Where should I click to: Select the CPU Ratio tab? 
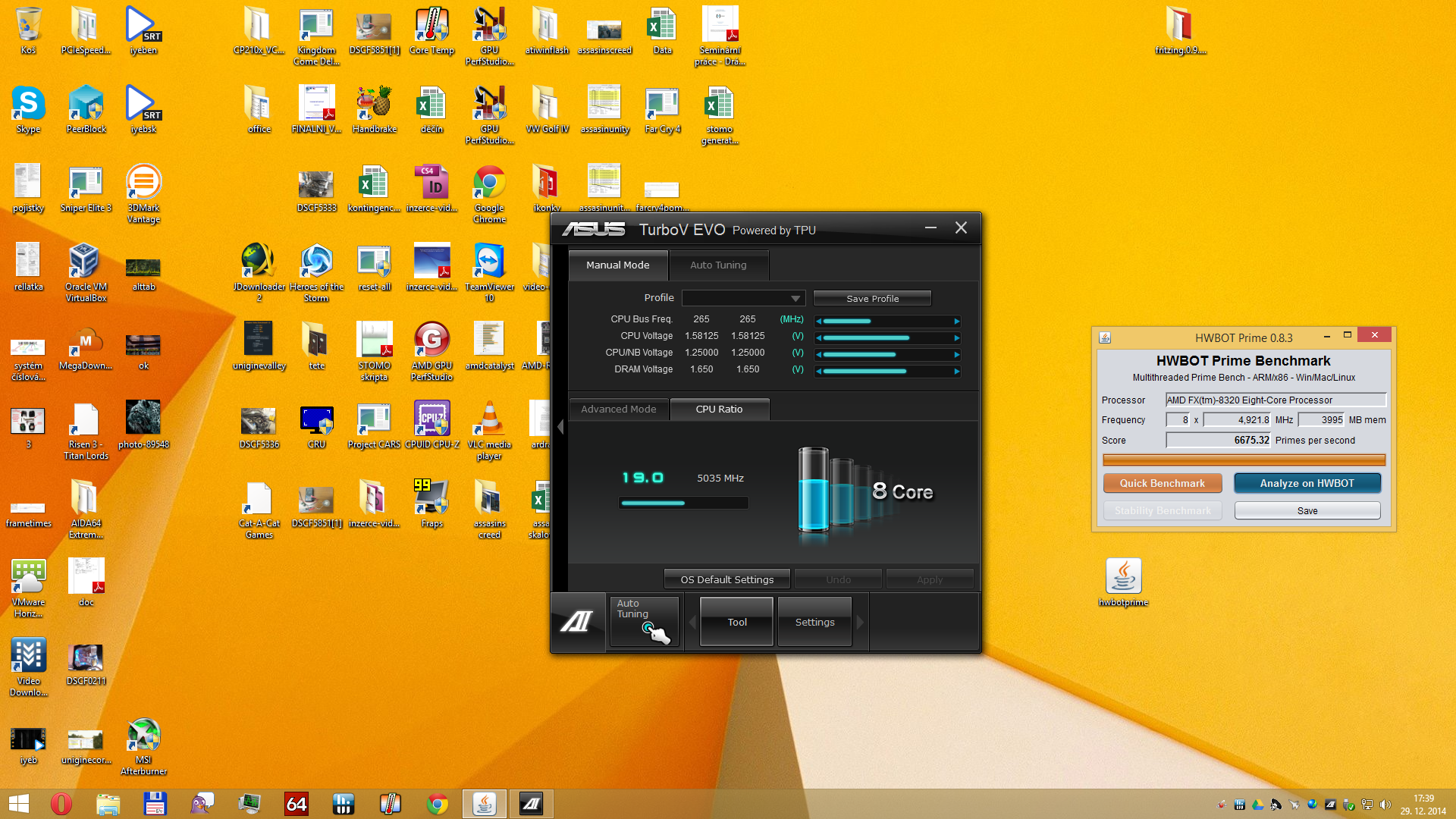click(x=719, y=409)
